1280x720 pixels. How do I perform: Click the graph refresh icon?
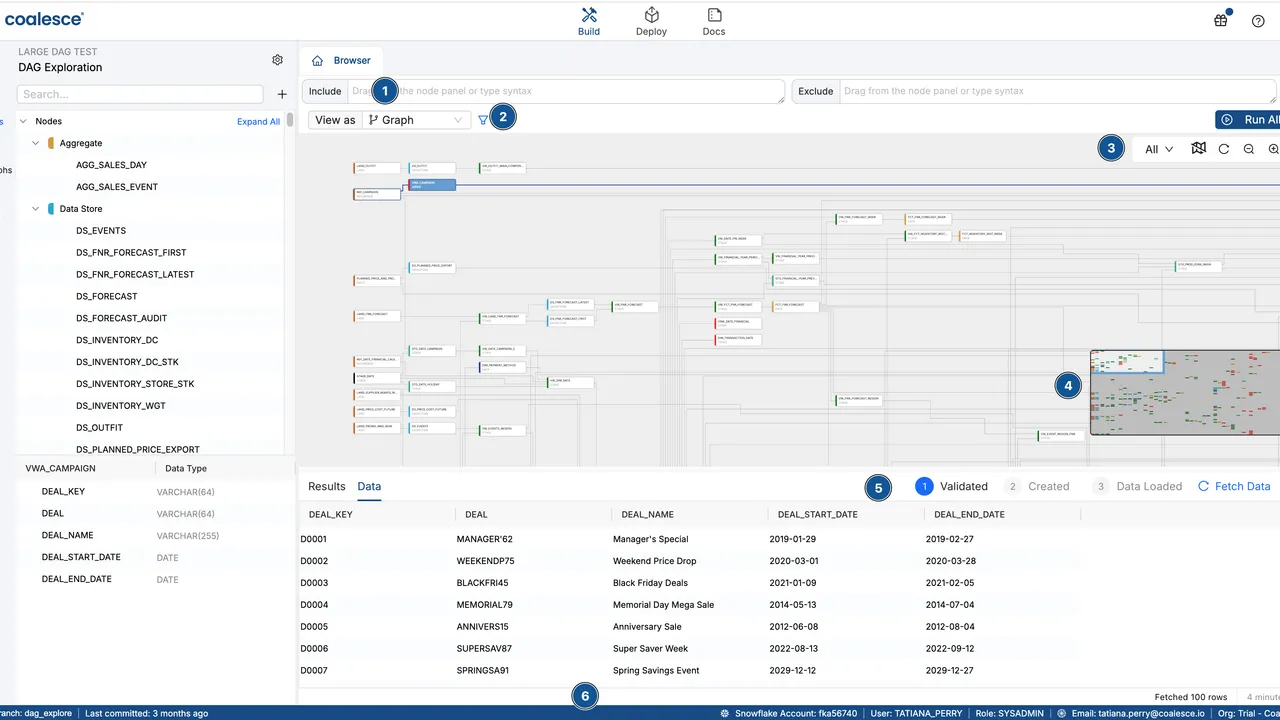coord(1224,149)
